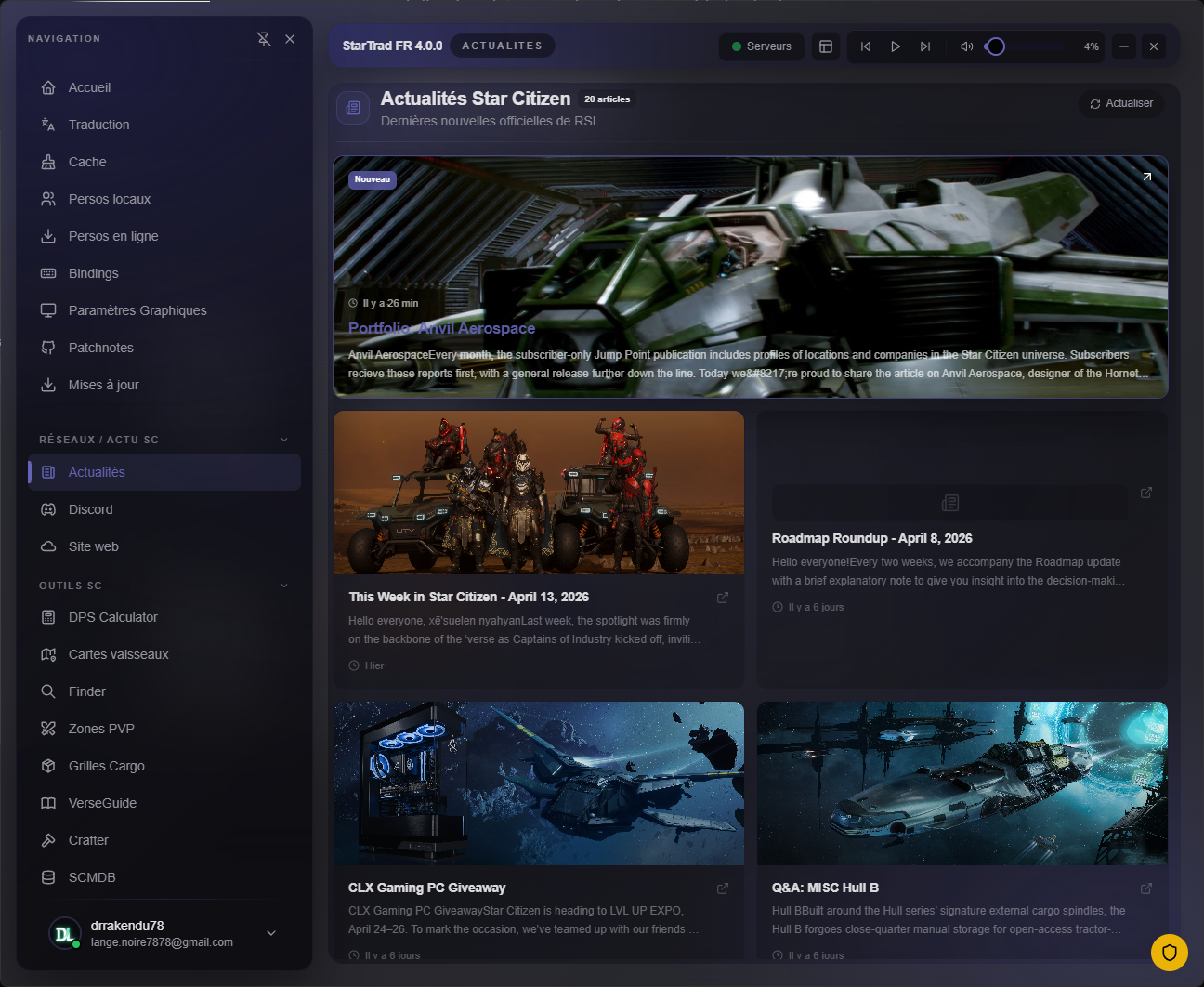The image size is (1204, 987).
Task: Click the Actualiser button
Action: tap(1121, 103)
